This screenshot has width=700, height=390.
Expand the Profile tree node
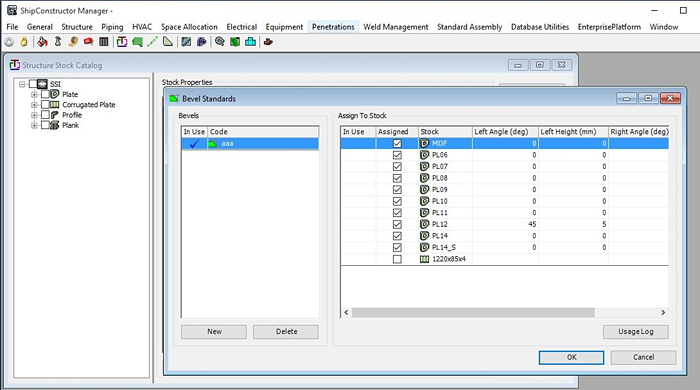34,115
